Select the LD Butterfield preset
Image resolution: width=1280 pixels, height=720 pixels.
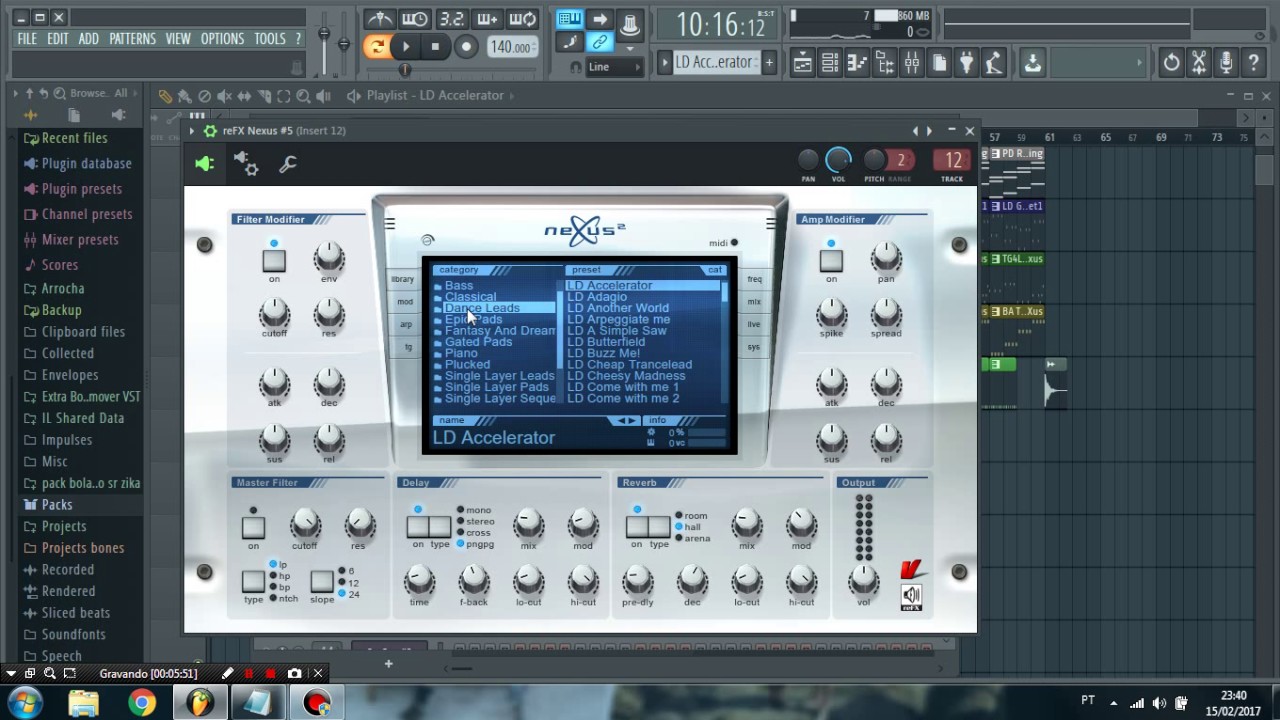pyautogui.click(x=606, y=342)
